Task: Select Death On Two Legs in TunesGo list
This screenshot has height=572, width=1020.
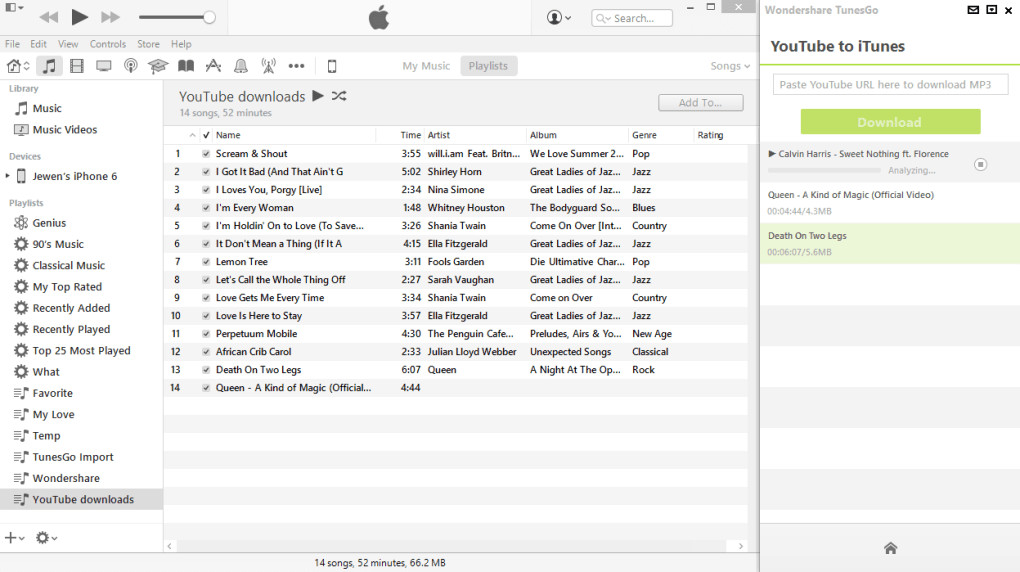Action: pyautogui.click(x=890, y=243)
